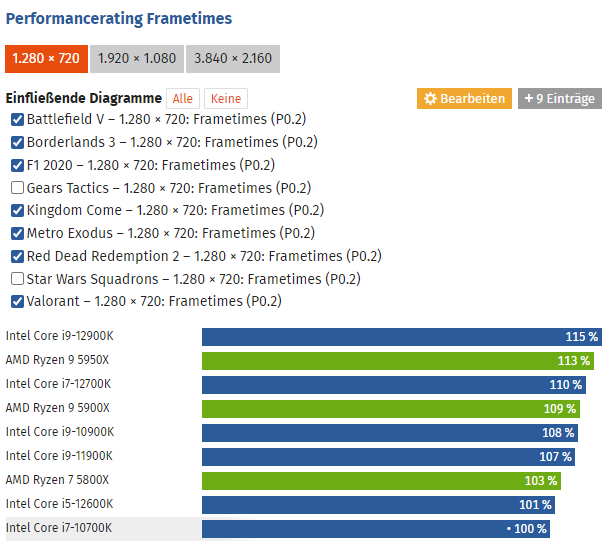Viewport: 614px width, 541px height.
Task: Select the 1.280 × 720 resolution tab
Action: click(46, 59)
